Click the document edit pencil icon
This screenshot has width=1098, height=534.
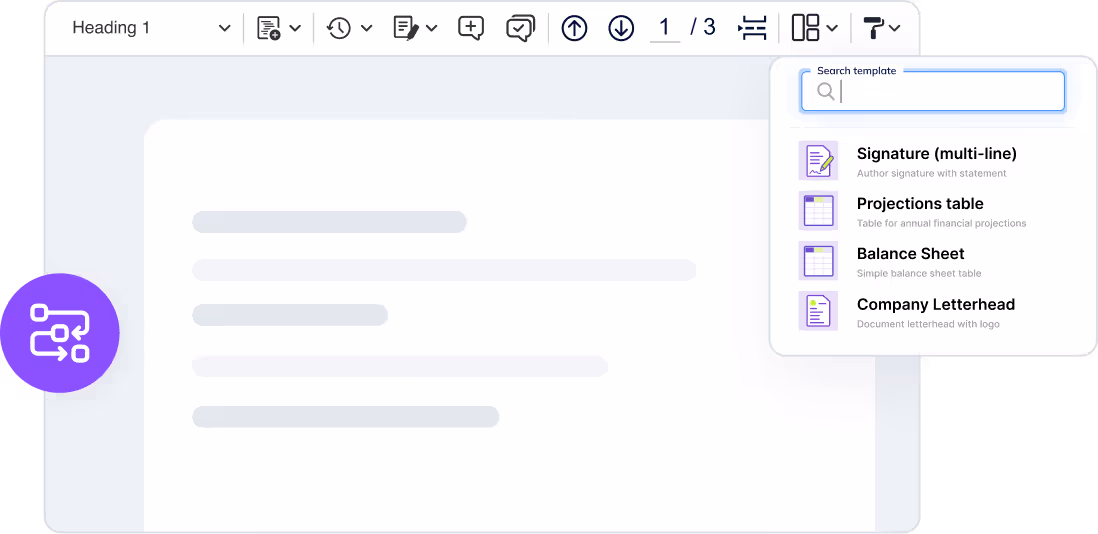point(406,28)
